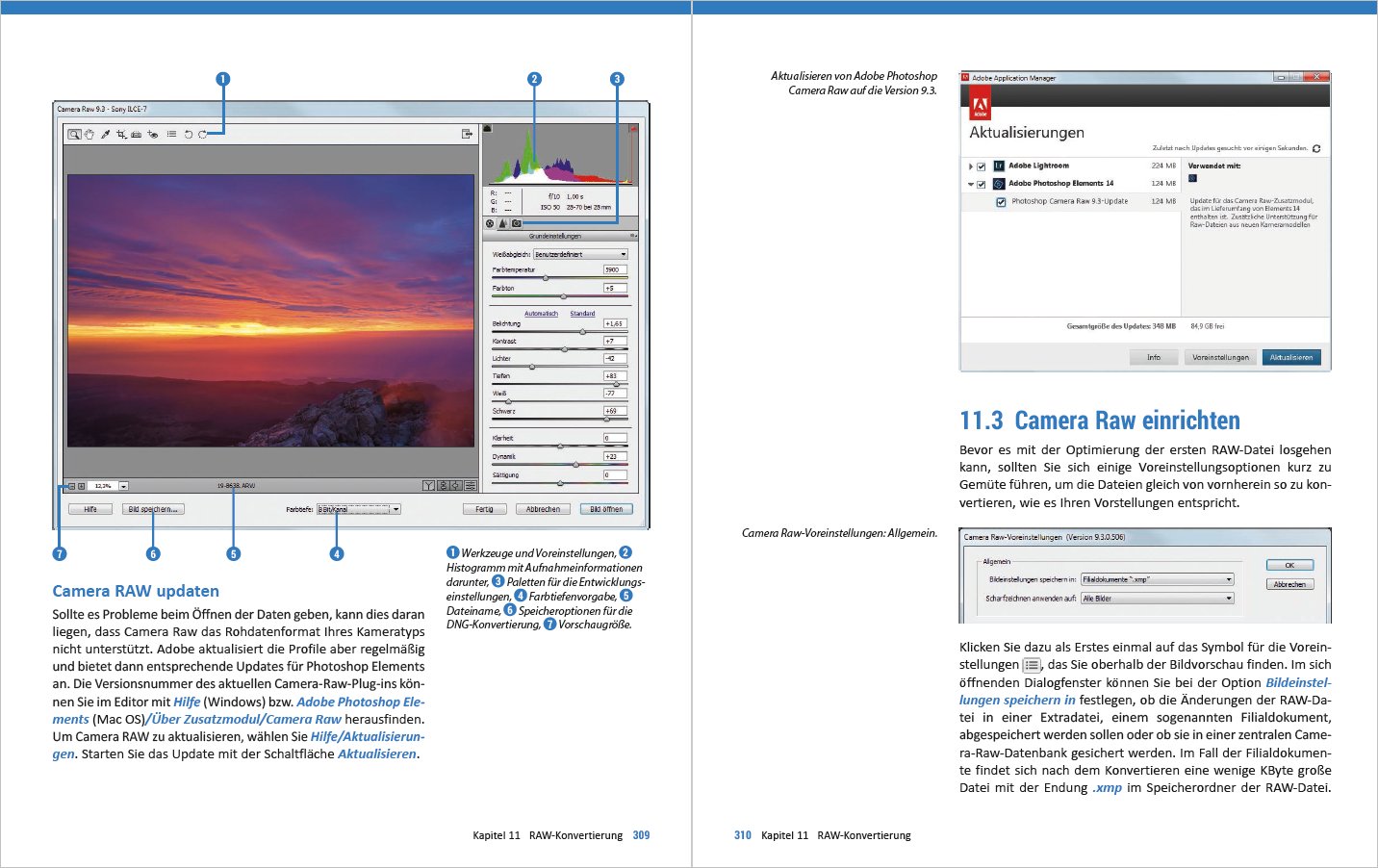Click the Info button
The width and height of the screenshot is (1378, 868).
tap(1154, 357)
